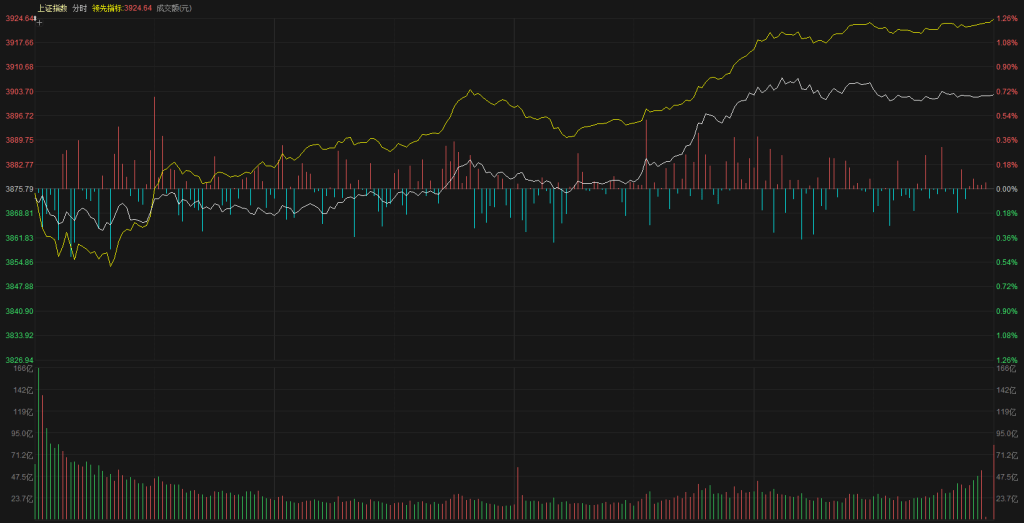
Task: Click the last red volume bar at close
Action: click(x=993, y=482)
